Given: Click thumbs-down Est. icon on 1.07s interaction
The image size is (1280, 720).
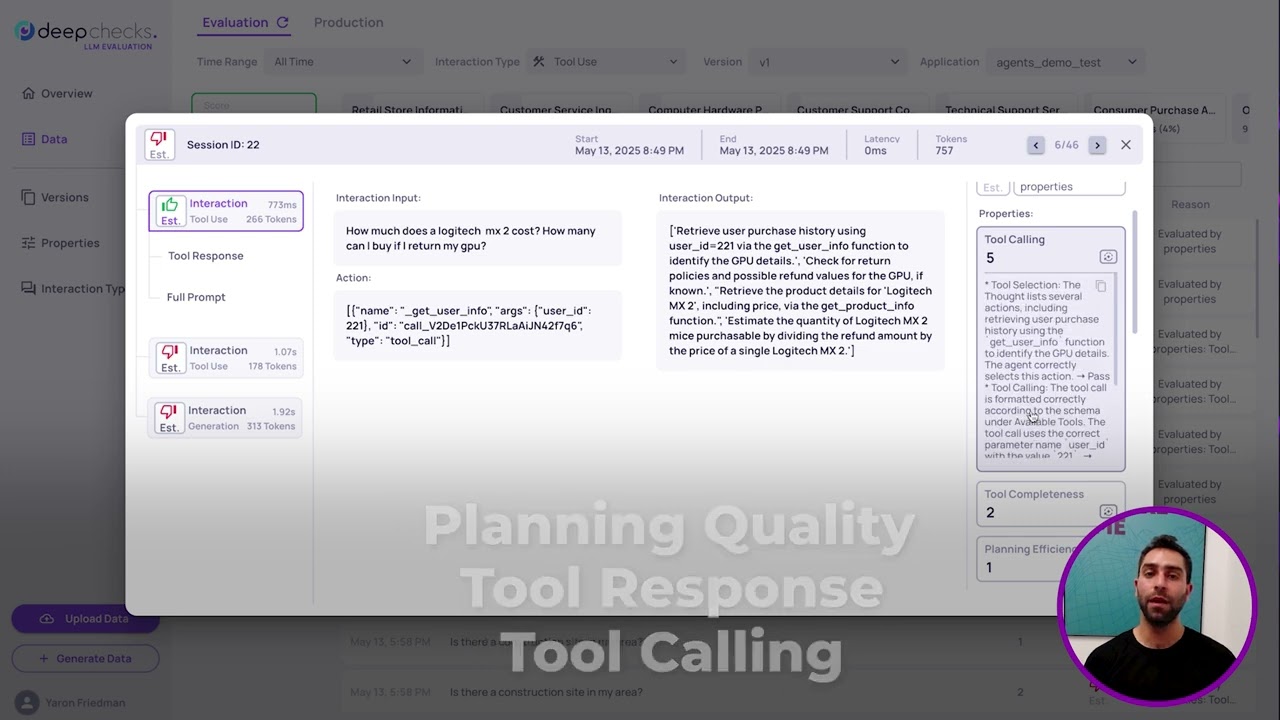Looking at the screenshot, I should click(170, 358).
